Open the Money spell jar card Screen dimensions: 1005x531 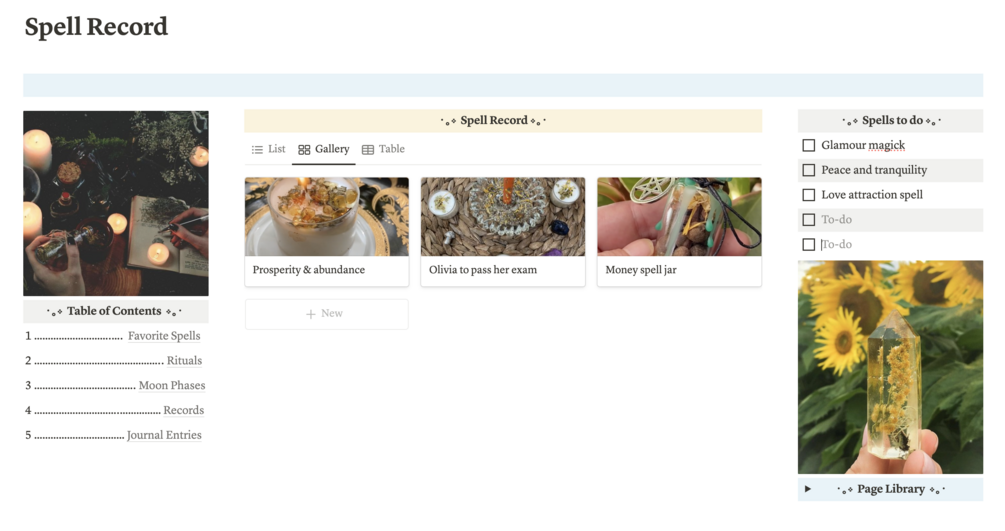pyautogui.click(x=679, y=232)
